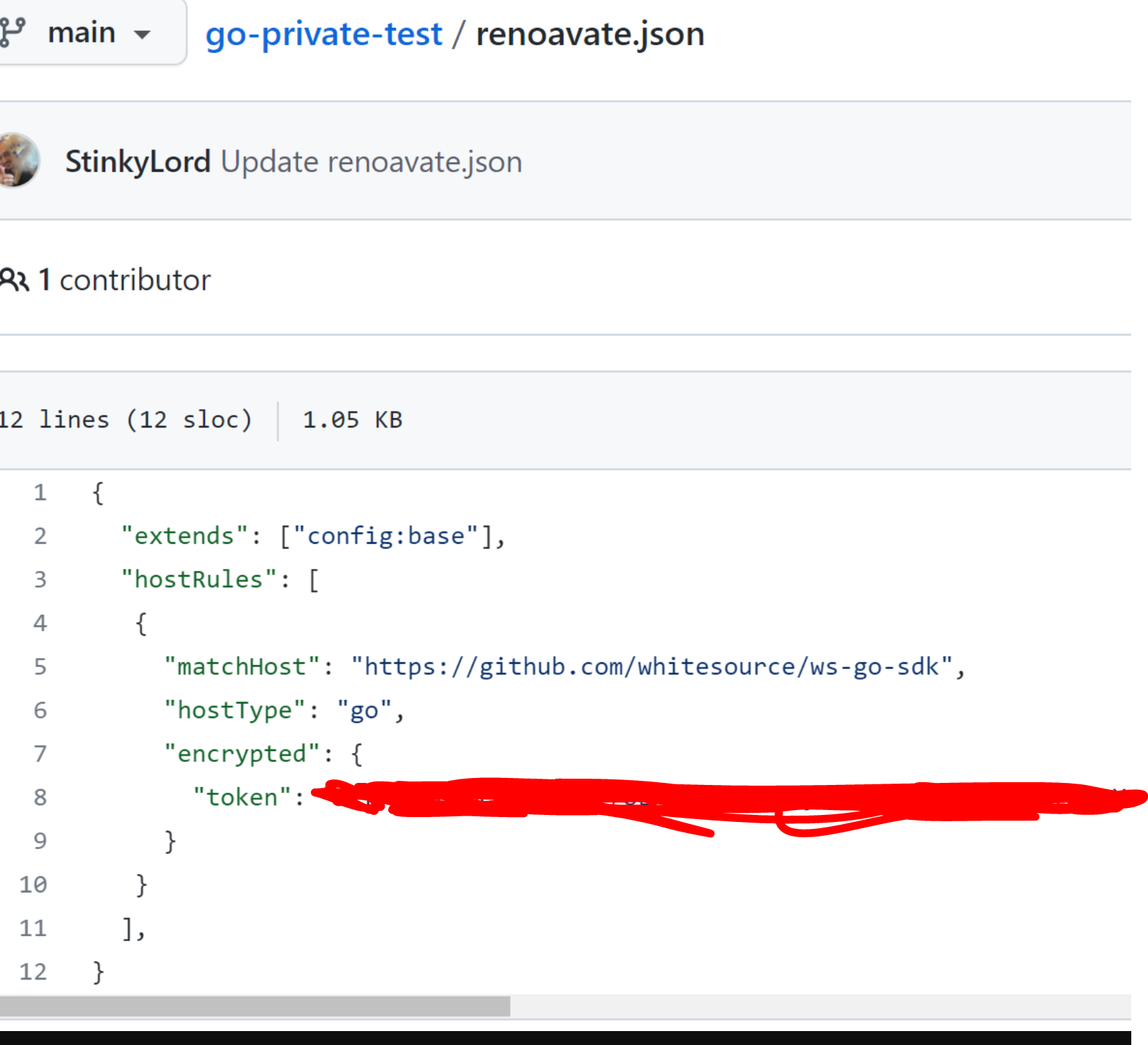1148x1045 pixels.
Task: Click the contributors people icon
Action: click(15, 278)
